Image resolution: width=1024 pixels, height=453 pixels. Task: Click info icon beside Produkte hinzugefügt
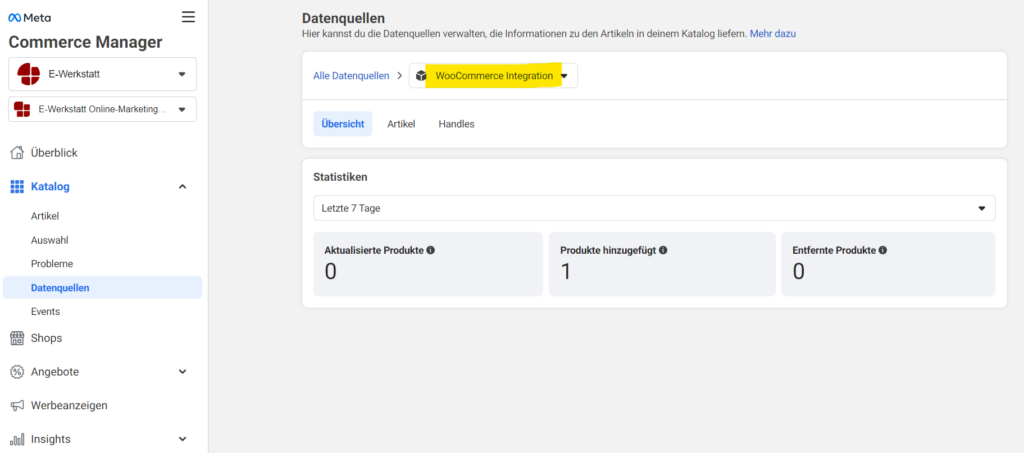point(663,250)
